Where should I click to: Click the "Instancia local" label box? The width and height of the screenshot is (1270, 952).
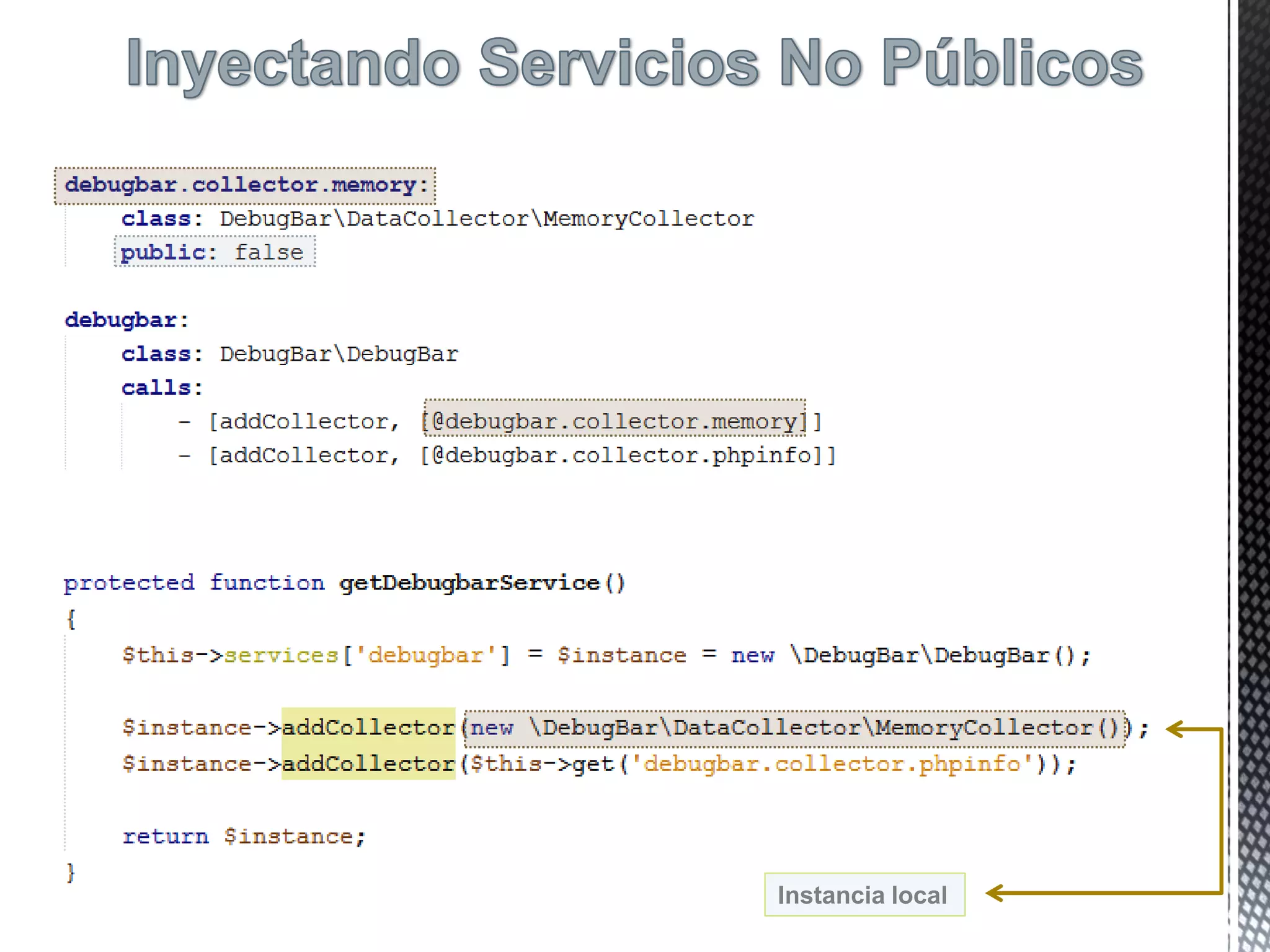[864, 894]
